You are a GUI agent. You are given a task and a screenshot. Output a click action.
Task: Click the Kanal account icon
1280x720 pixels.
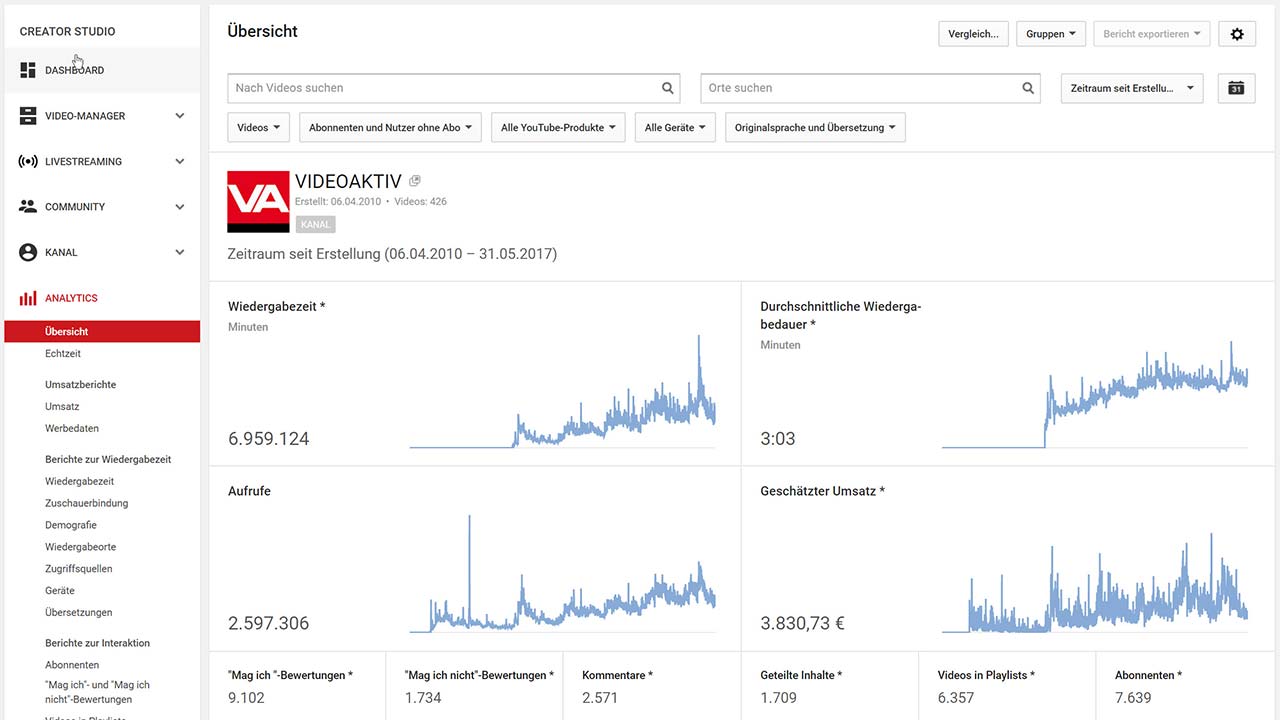pos(28,252)
